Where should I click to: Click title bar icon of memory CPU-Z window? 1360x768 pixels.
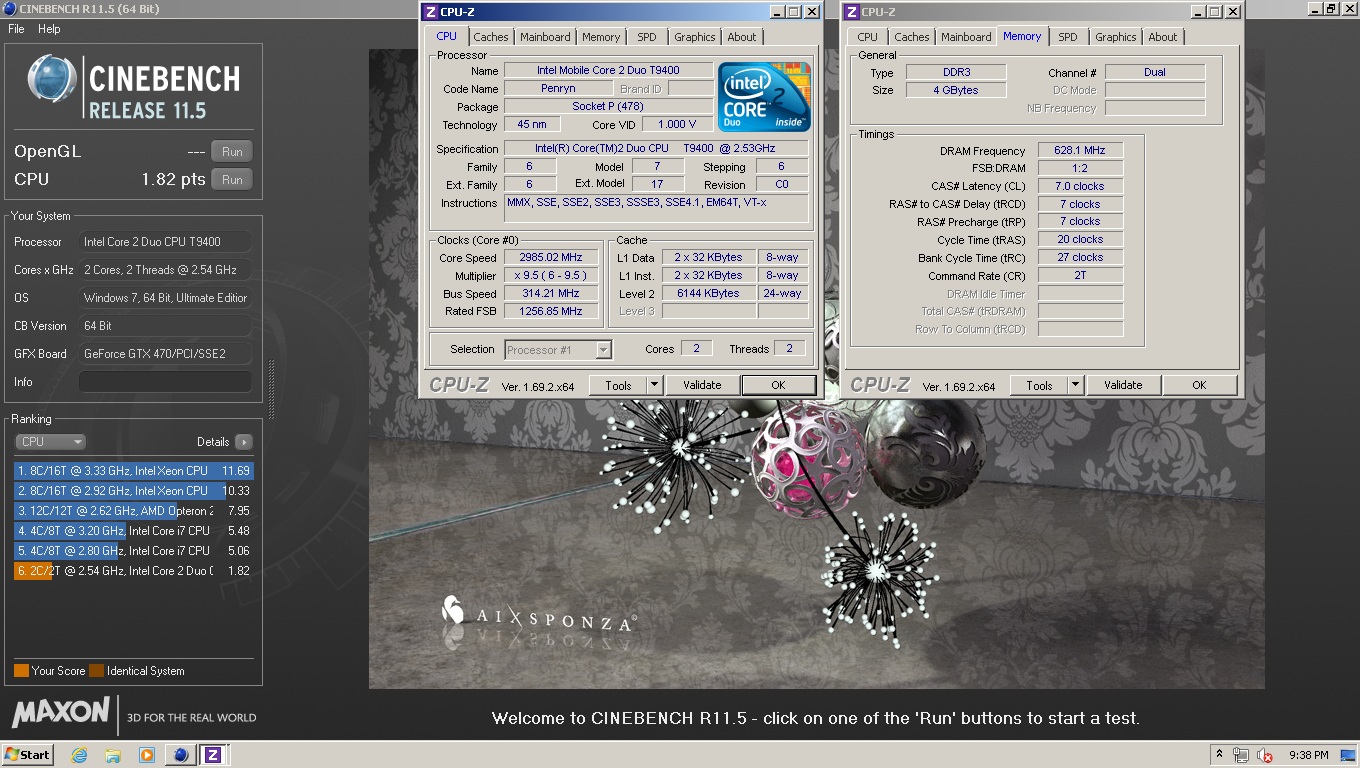coord(852,12)
